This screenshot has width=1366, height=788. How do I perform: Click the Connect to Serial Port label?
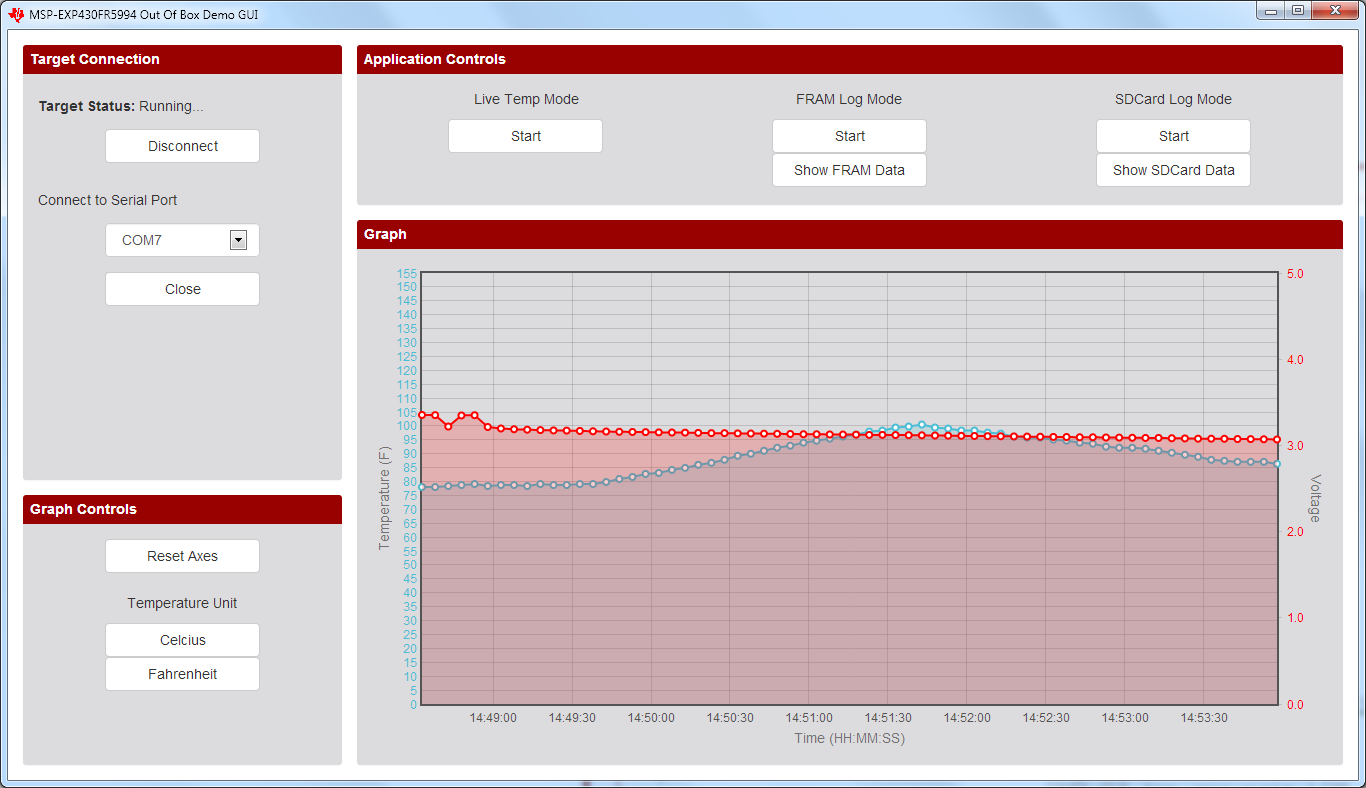click(x=108, y=200)
